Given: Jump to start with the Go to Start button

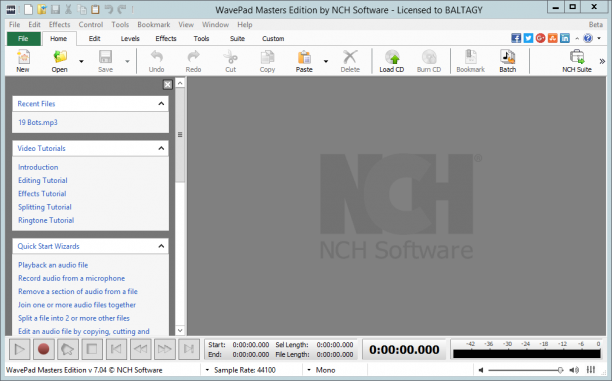Looking at the screenshot, I should [x=116, y=349].
